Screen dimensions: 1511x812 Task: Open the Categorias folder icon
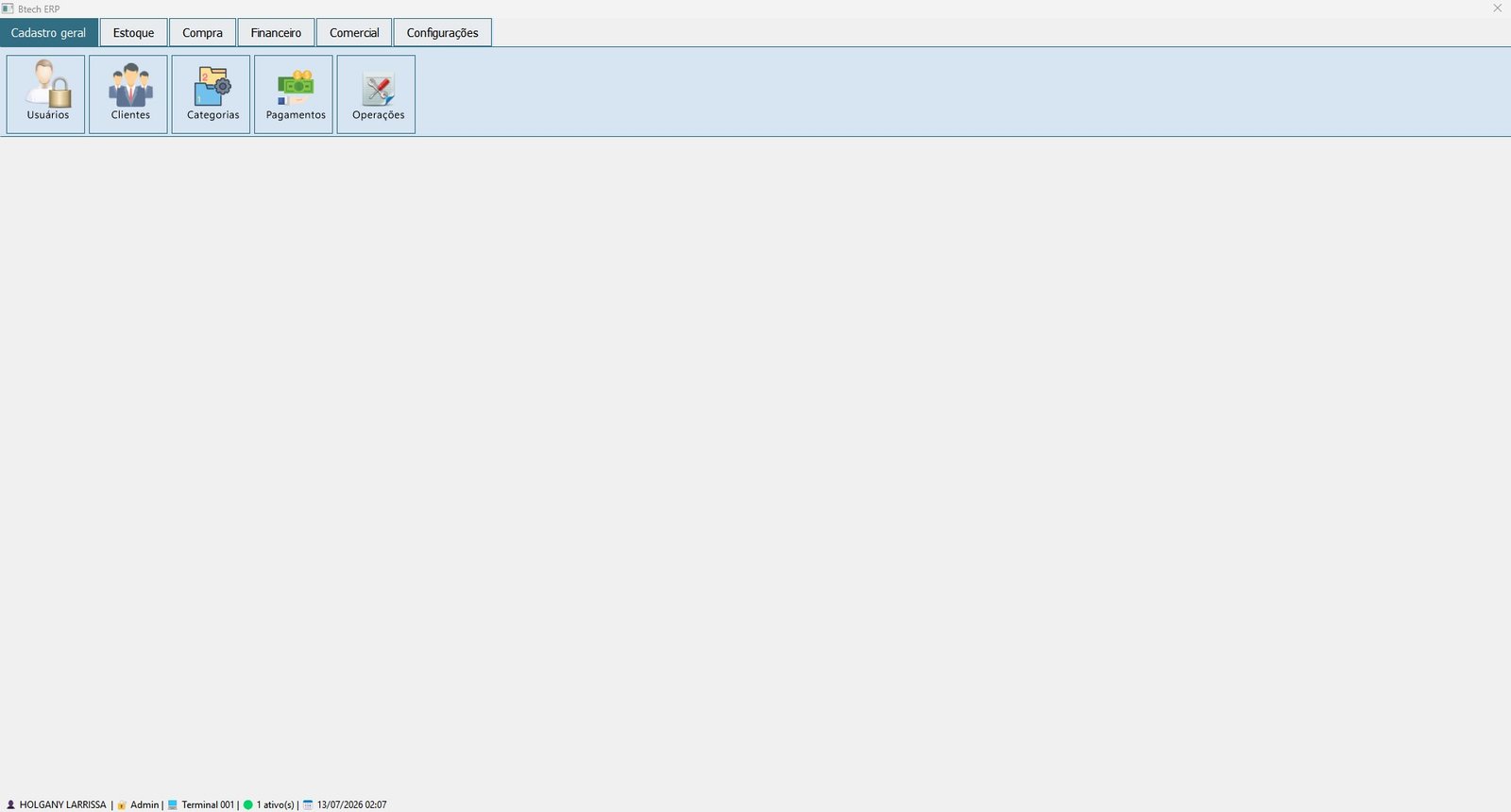coord(212,94)
